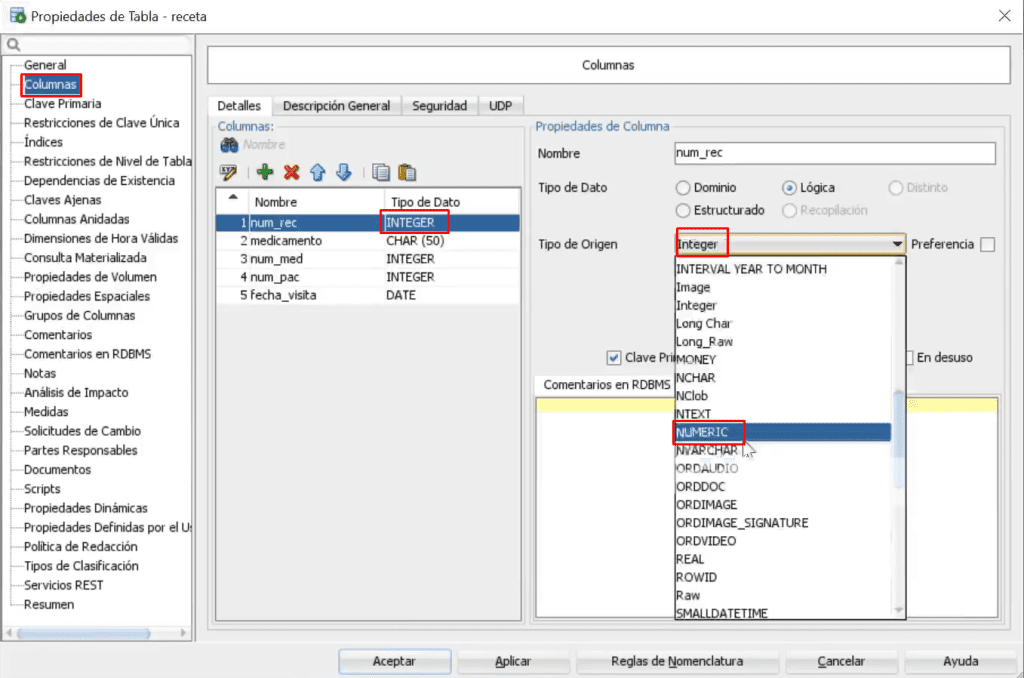Select the Recopilación radio button
Screen dimensions: 1024x678
(x=790, y=210)
